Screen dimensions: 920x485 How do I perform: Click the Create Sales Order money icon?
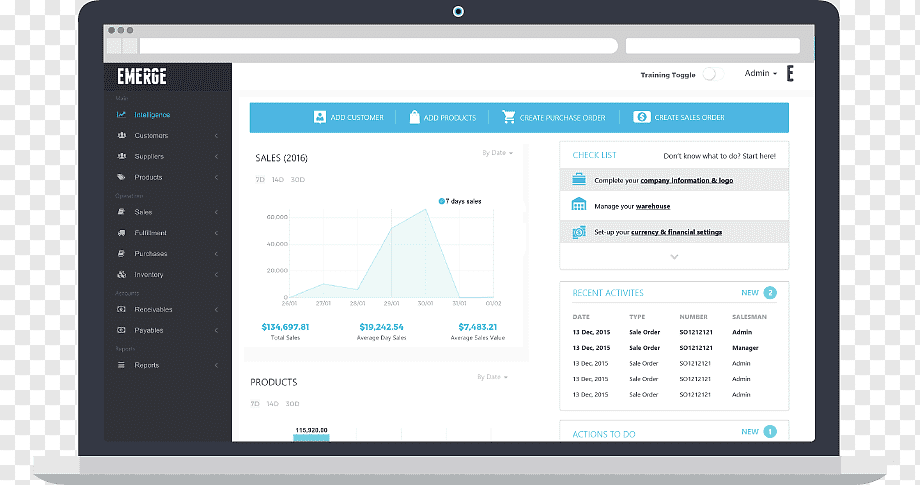pyautogui.click(x=642, y=117)
